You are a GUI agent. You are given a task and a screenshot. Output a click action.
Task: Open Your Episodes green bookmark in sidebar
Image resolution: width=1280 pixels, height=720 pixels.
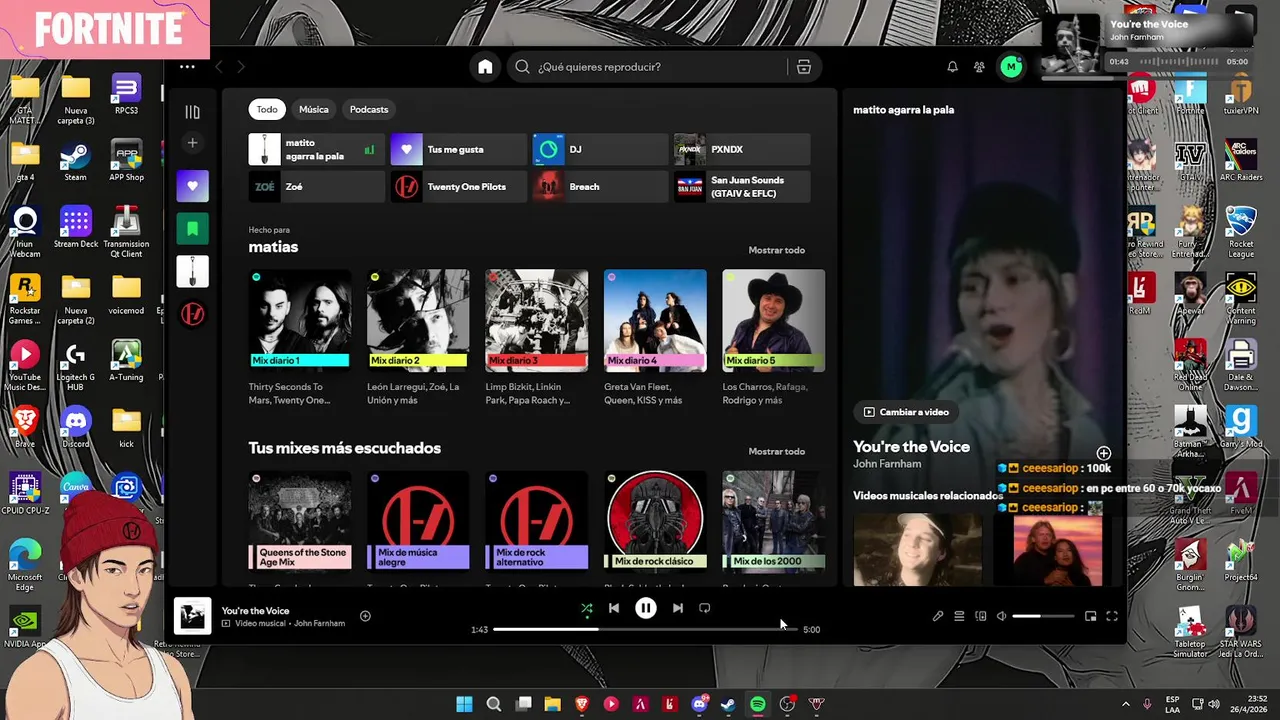193,229
